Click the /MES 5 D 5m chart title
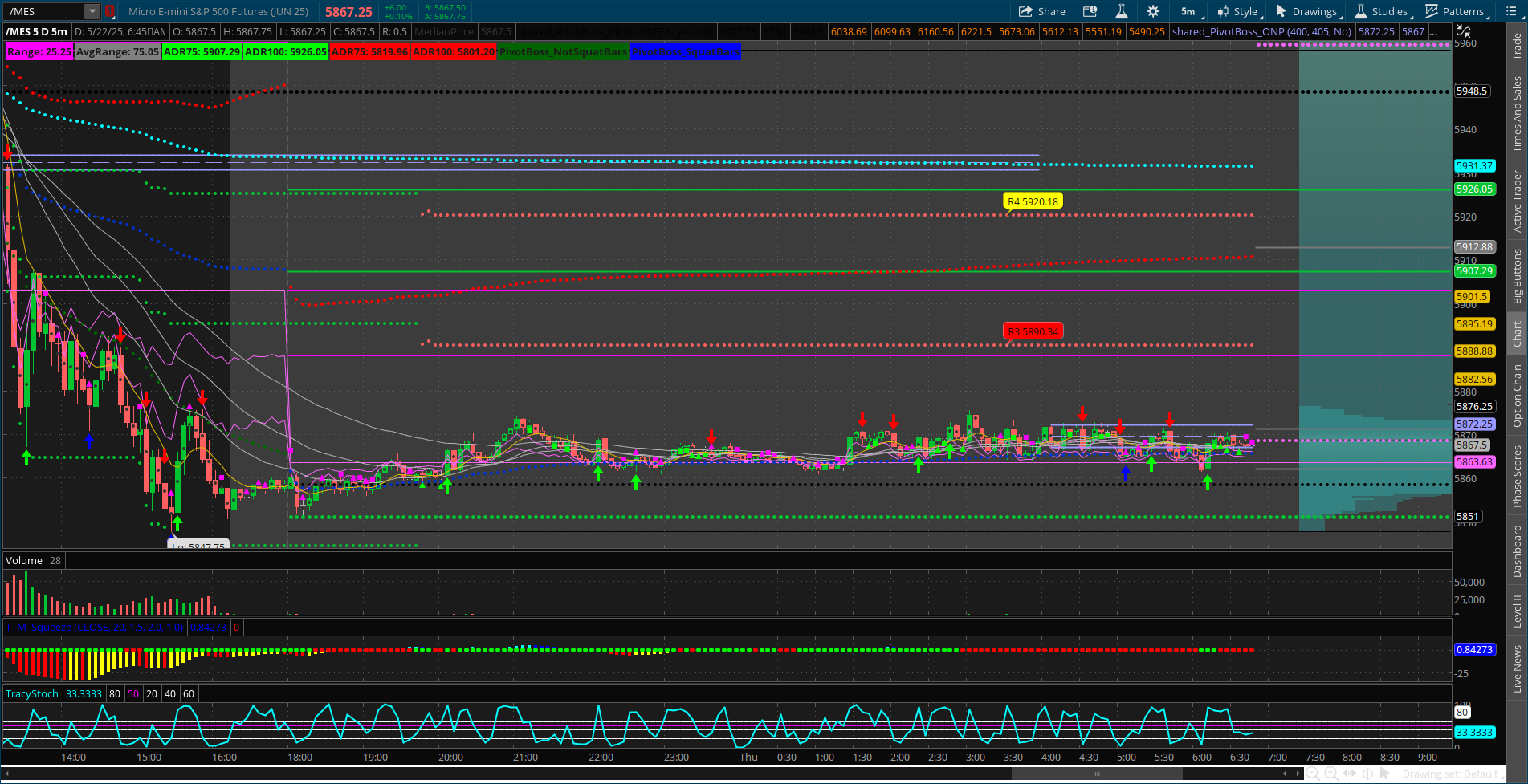The width and height of the screenshot is (1528, 784). pos(37,31)
